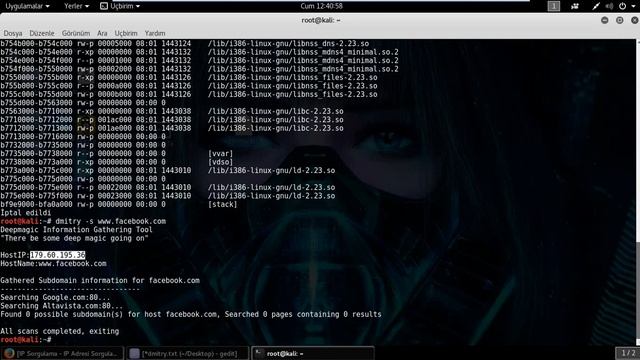Click the terminal icon beside Uçbirim
This screenshot has width=640, height=360.
click(104, 6)
